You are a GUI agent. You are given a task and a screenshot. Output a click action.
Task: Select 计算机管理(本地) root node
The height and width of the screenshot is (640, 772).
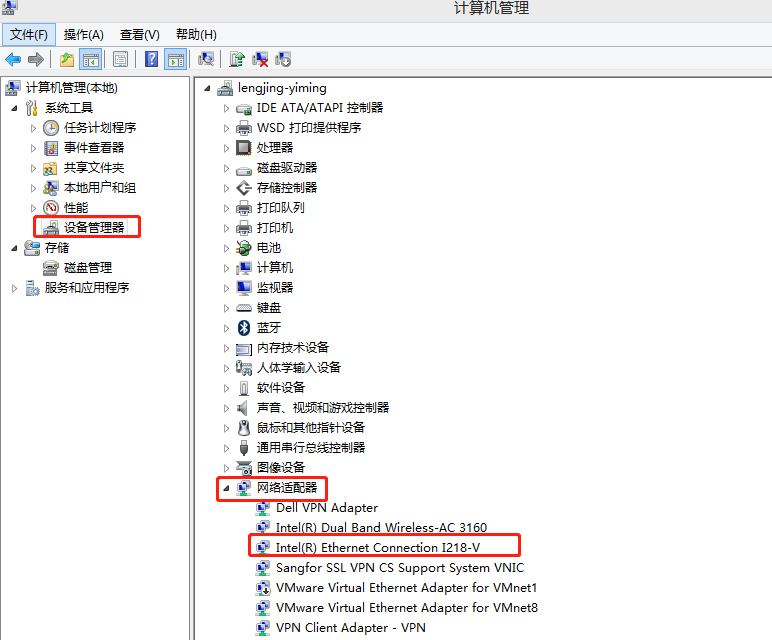click(x=71, y=88)
